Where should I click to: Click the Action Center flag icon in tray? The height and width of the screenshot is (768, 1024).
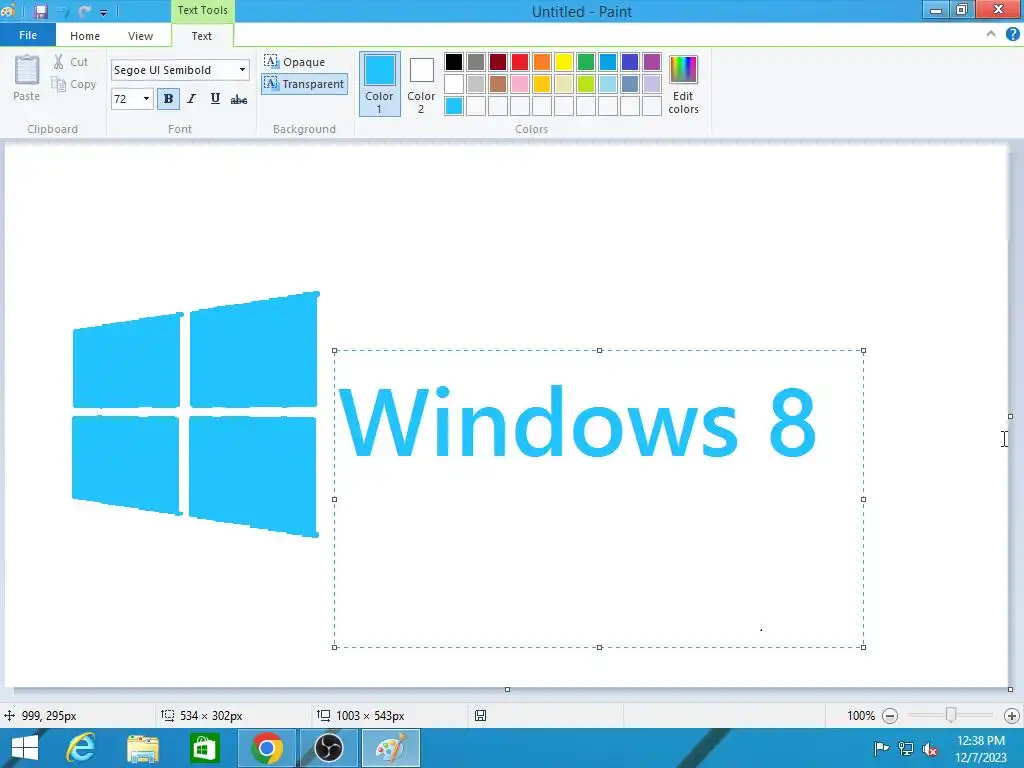pos(881,748)
